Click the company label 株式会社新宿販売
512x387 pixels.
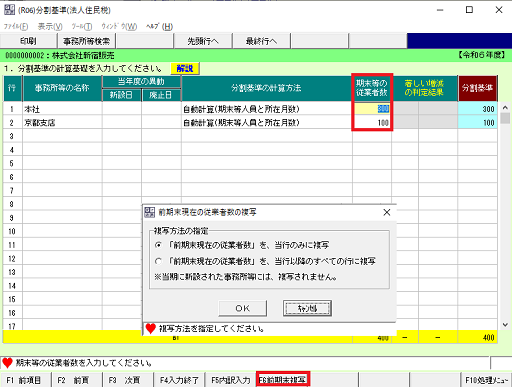[x=83, y=55]
